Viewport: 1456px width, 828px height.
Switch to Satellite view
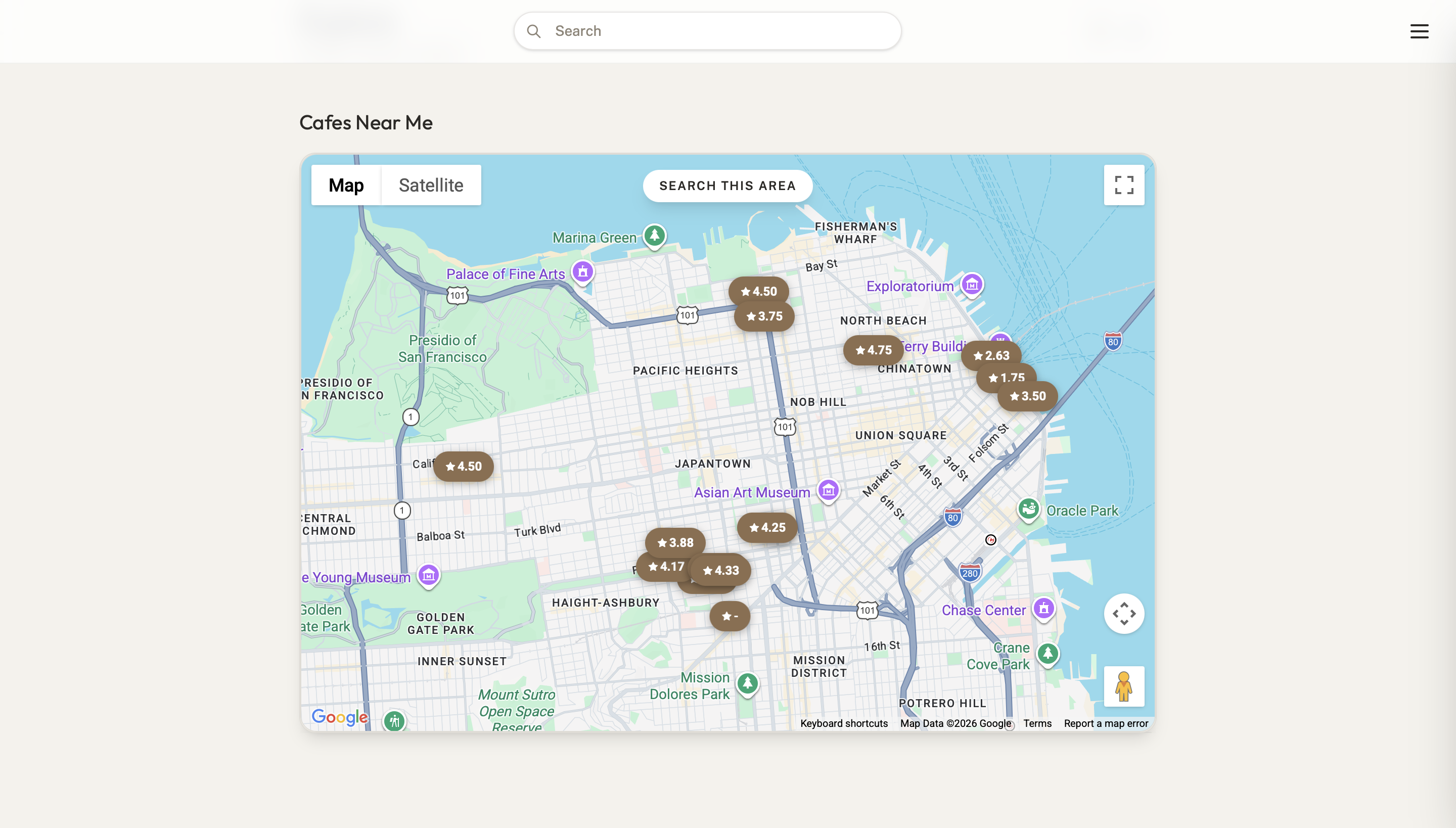point(431,185)
